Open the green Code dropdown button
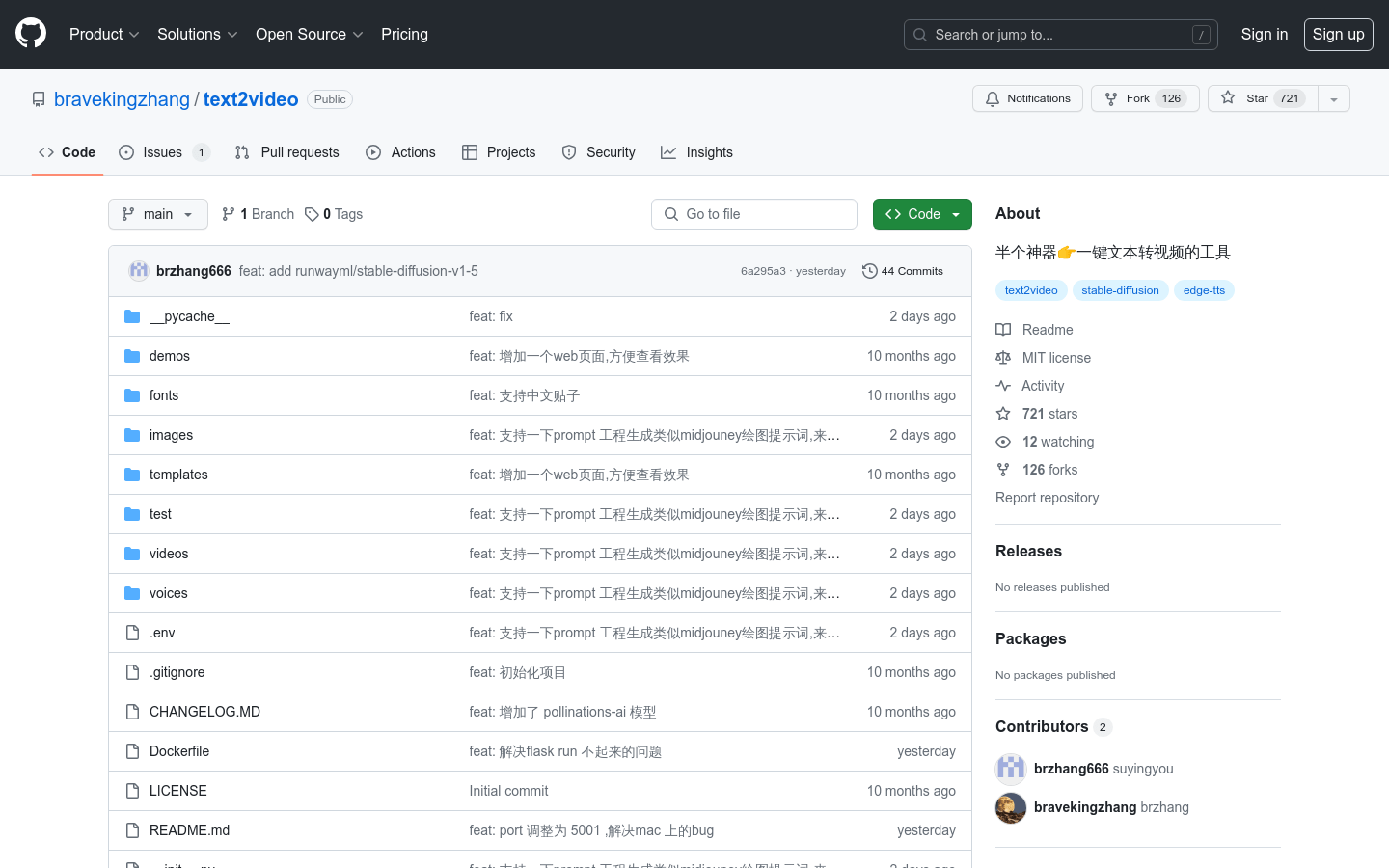Viewport: 1389px width, 868px height. click(x=922, y=214)
